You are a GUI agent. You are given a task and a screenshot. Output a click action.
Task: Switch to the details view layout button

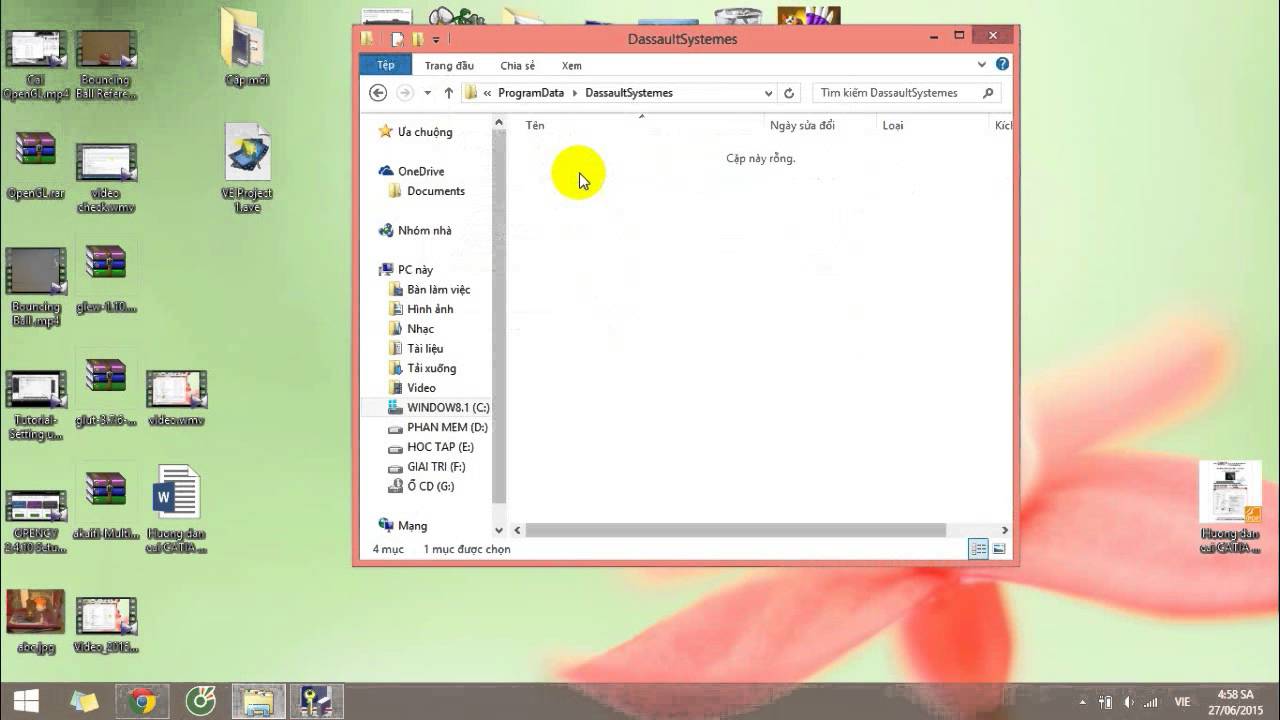979,549
